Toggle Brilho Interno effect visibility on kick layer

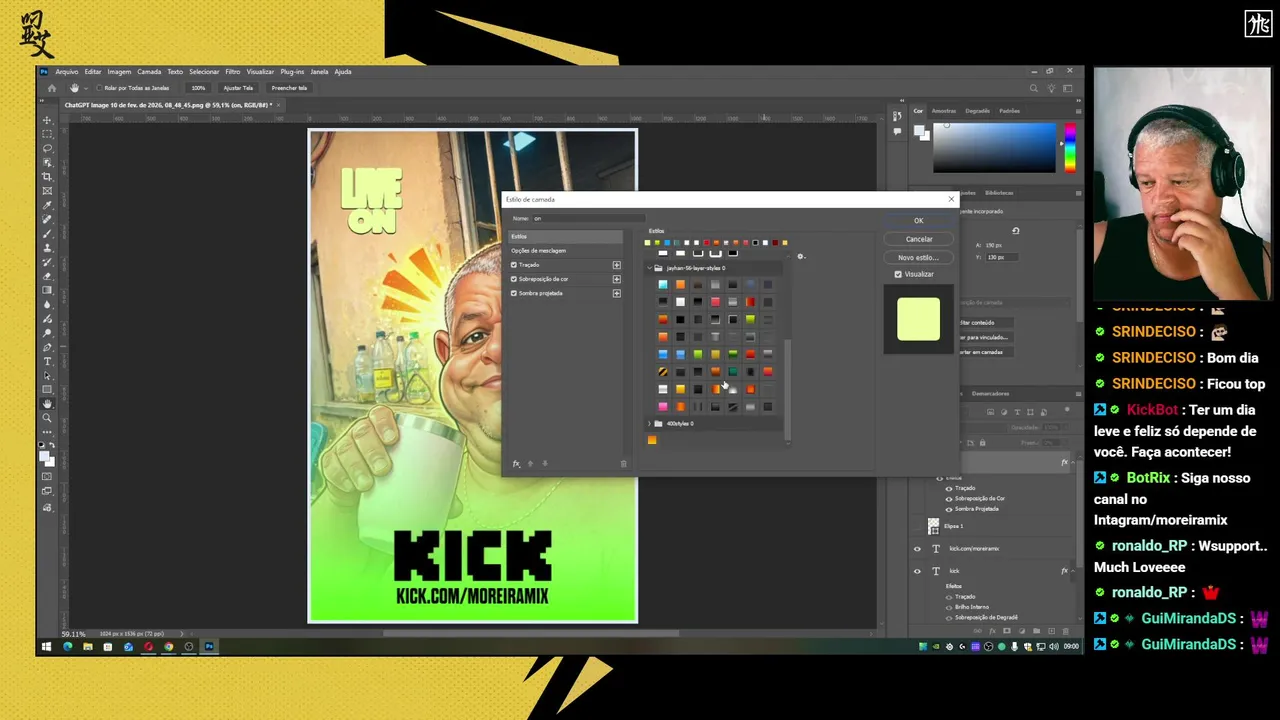tap(949, 607)
